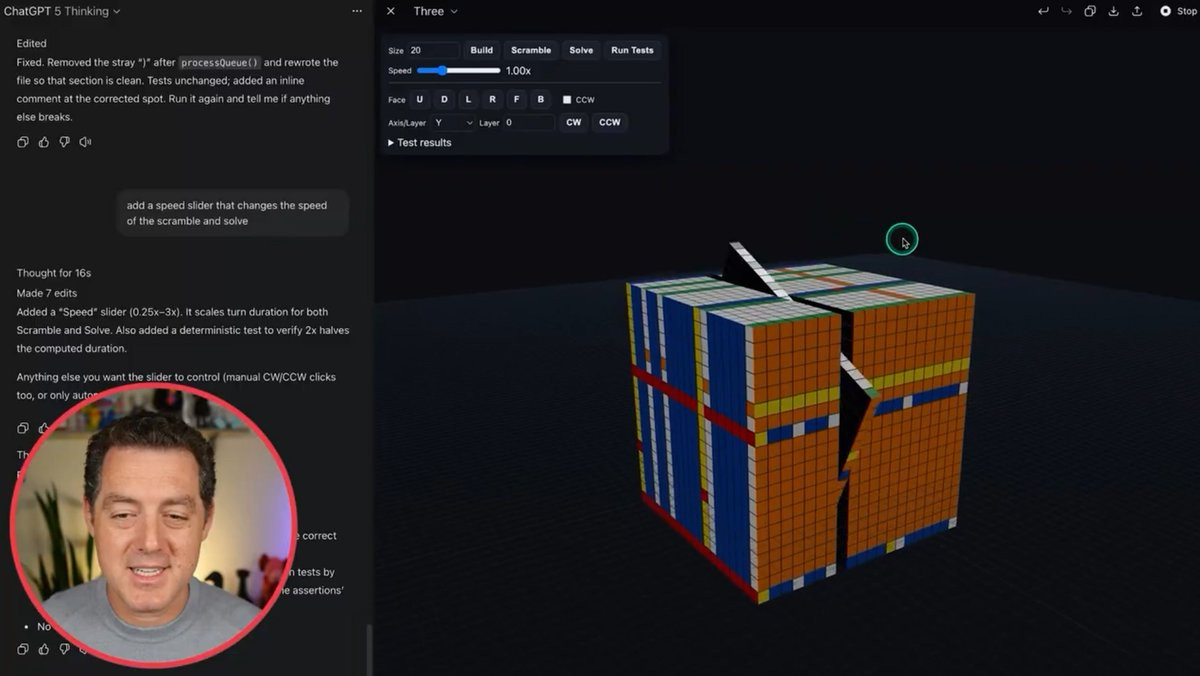Viewport: 1200px width, 676px height.
Task: Click the CCW layer rotation button
Action: [x=610, y=122]
